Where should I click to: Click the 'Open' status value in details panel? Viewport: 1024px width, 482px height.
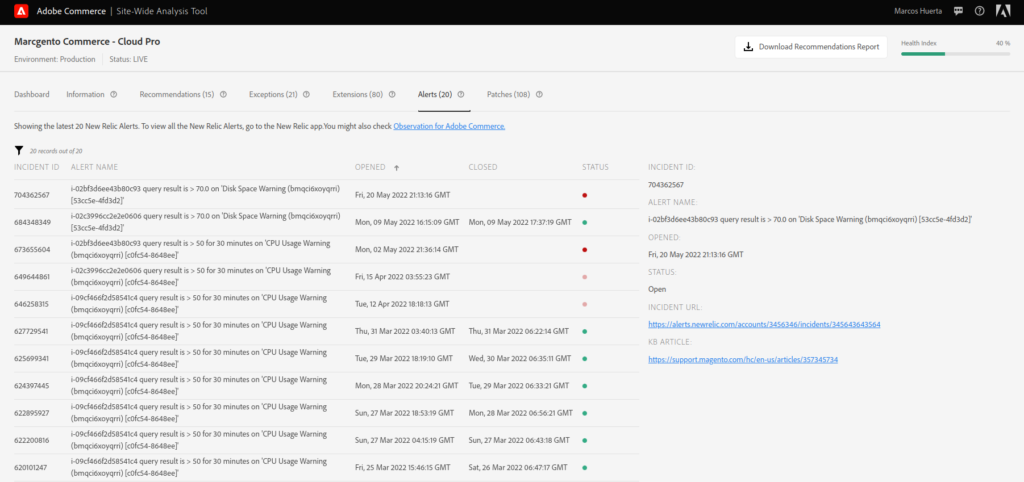(657, 289)
